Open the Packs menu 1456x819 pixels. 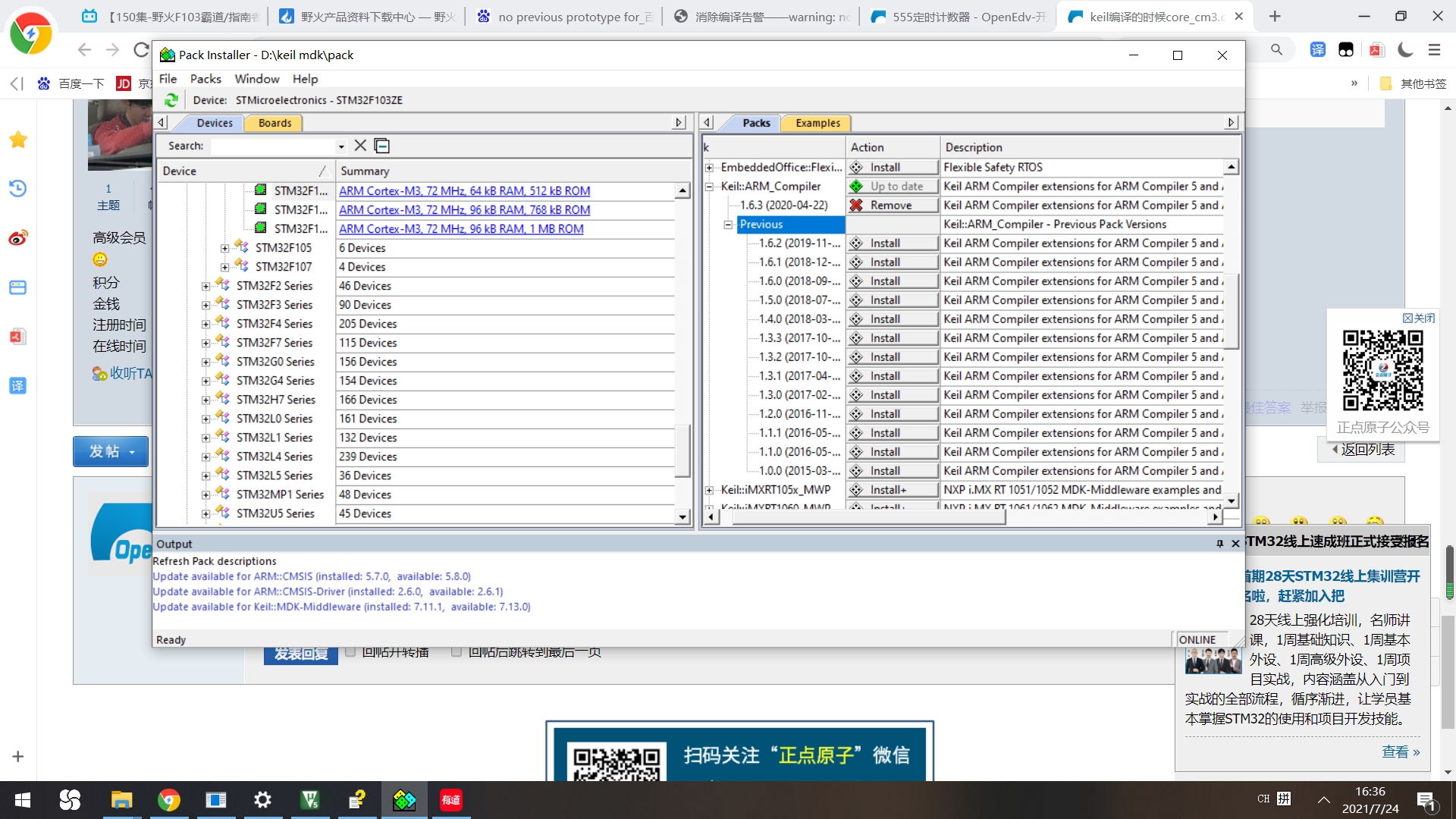206,79
